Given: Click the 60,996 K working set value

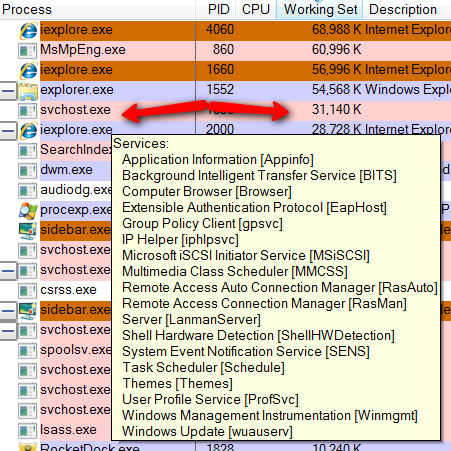Looking at the screenshot, I should 337,50.
